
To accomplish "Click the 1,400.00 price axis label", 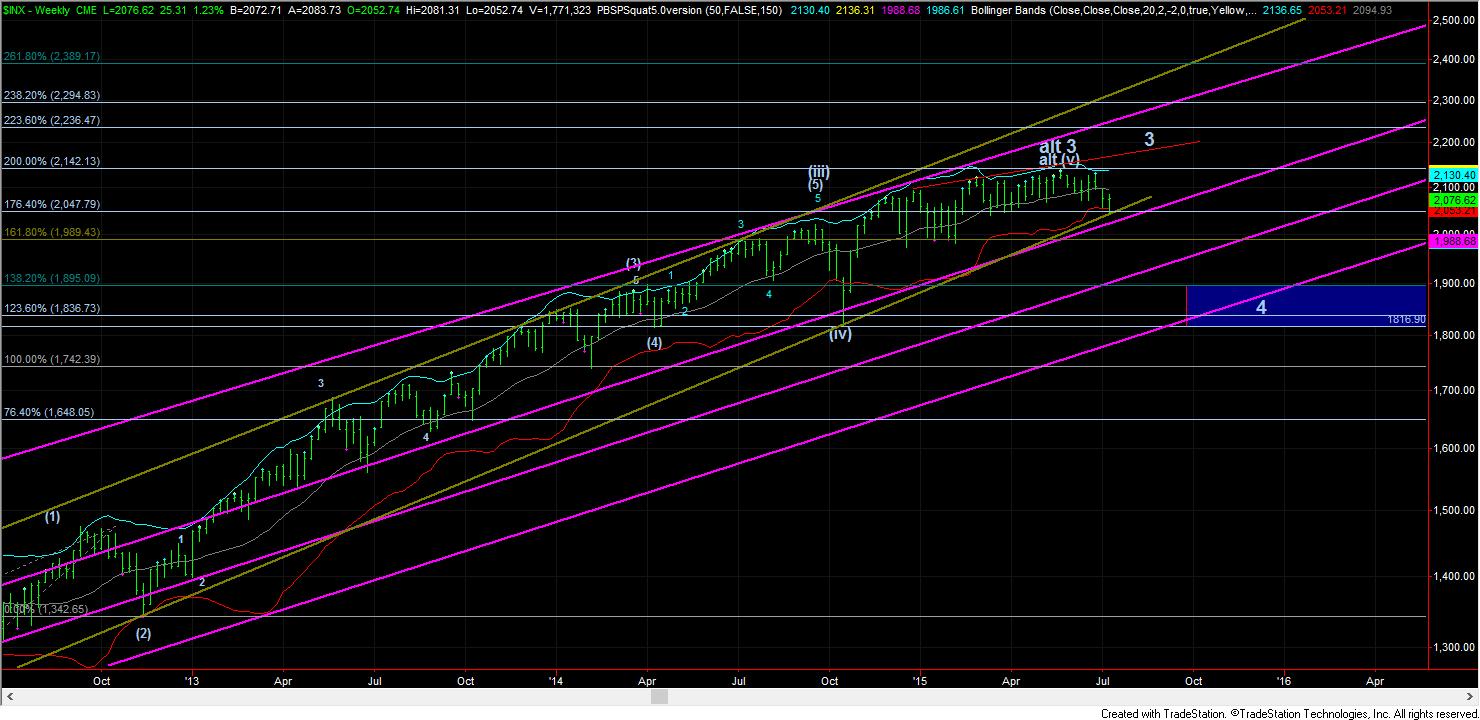I will tap(1453, 576).
